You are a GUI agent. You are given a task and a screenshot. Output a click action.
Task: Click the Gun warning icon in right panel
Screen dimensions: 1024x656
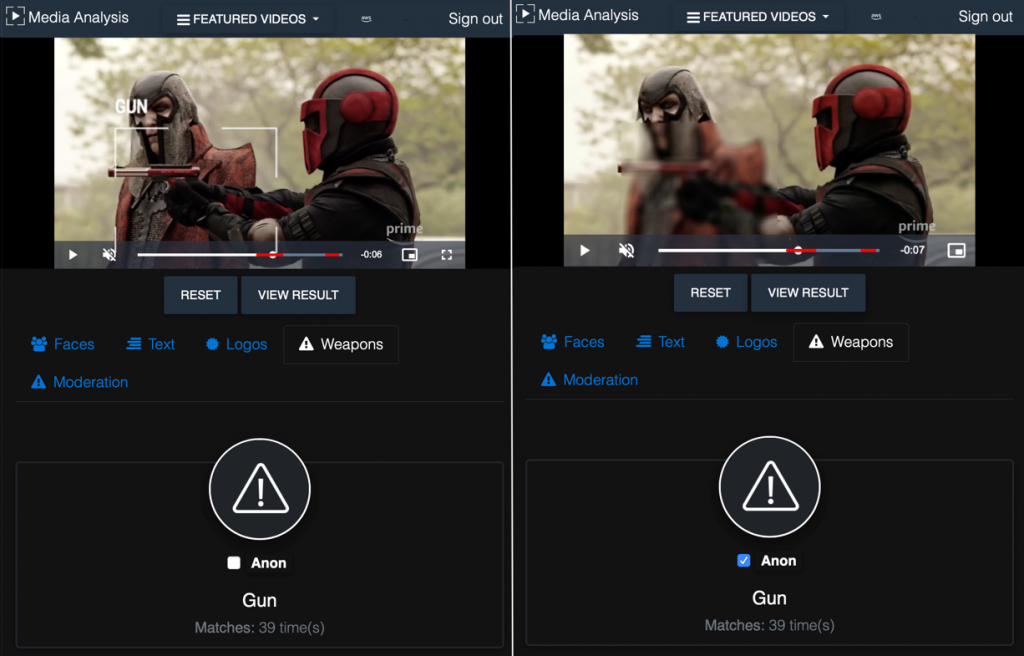point(770,487)
